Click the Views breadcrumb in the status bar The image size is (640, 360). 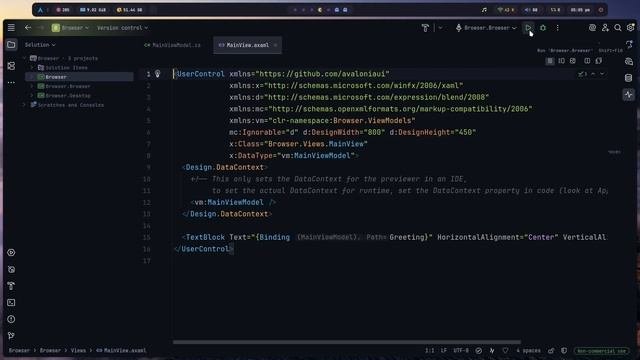(x=78, y=350)
